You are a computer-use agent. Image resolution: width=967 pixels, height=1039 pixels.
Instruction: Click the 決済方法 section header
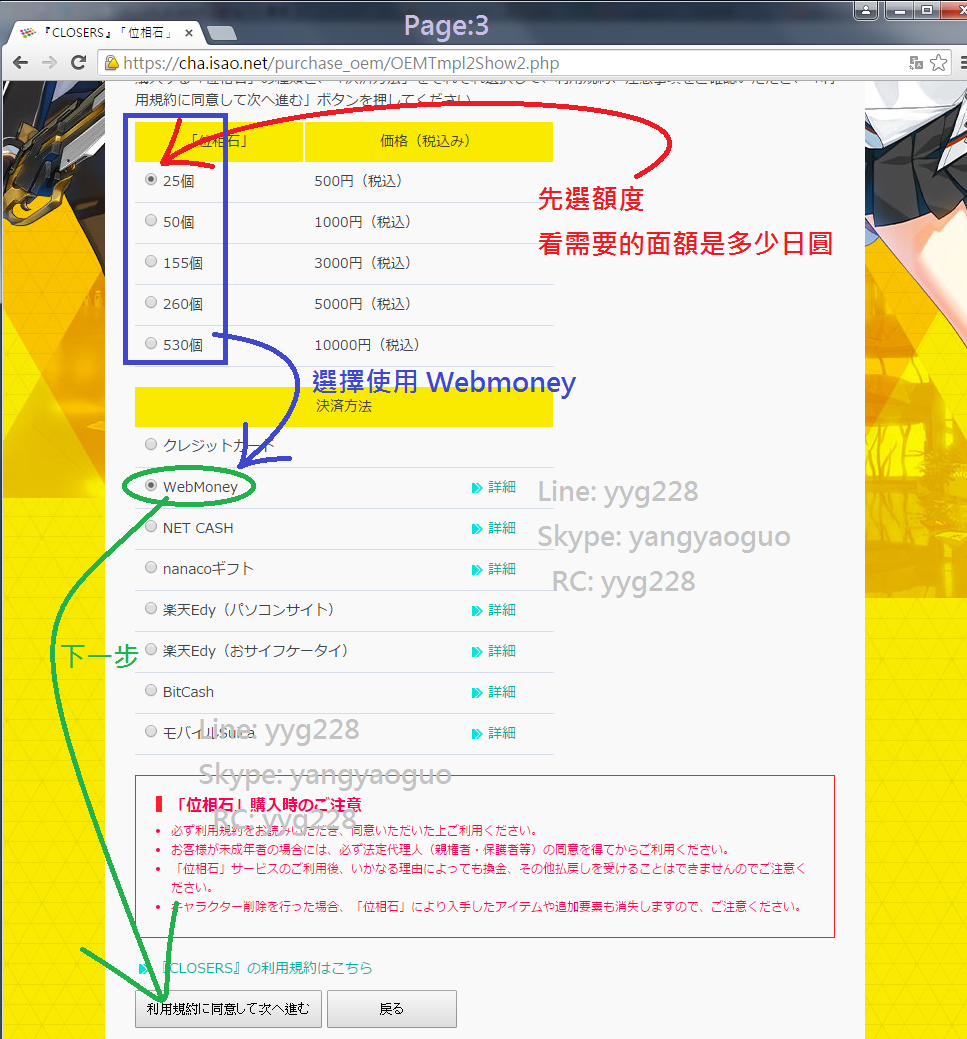[344, 406]
